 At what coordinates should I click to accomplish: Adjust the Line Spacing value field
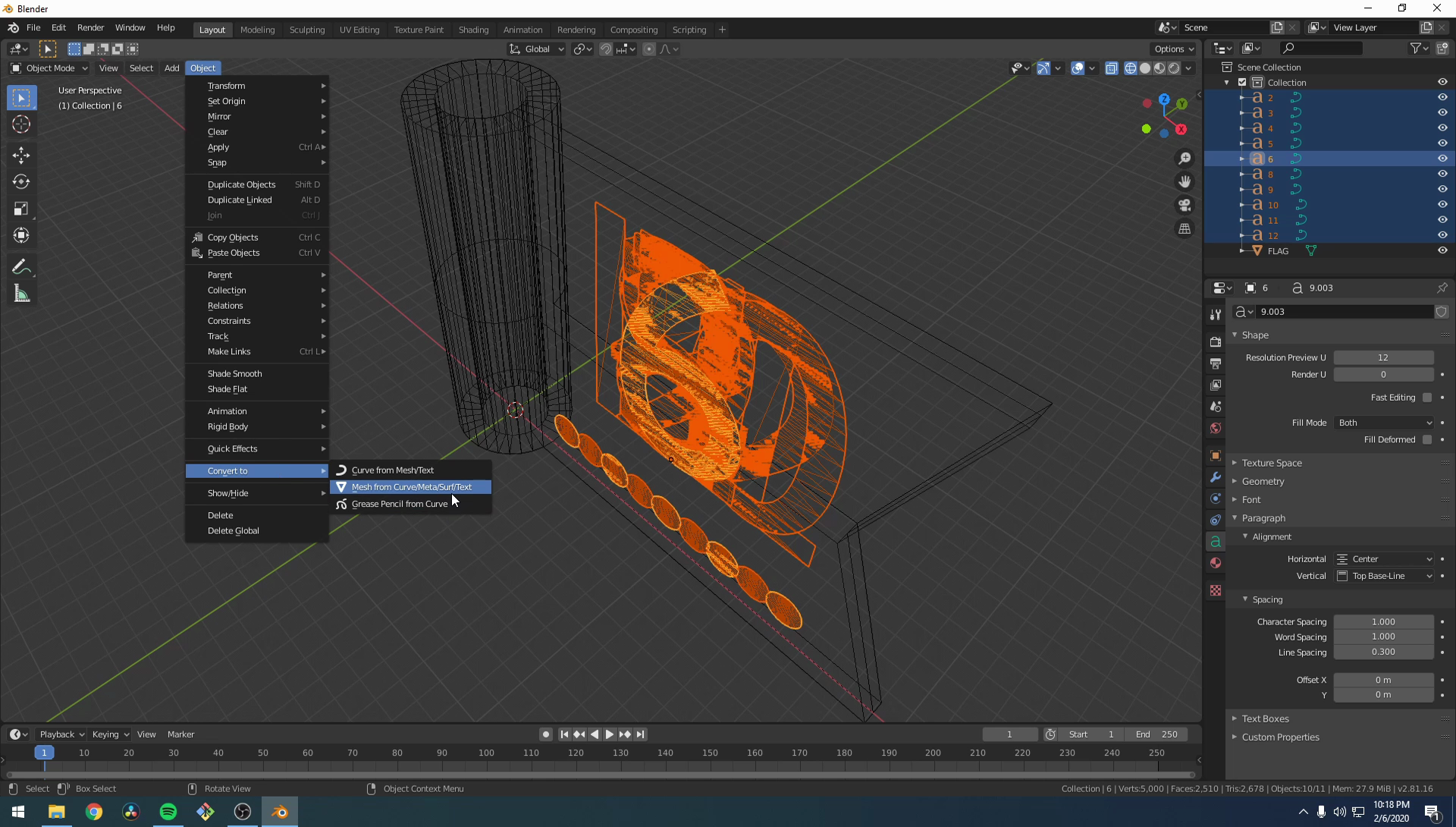tap(1384, 652)
